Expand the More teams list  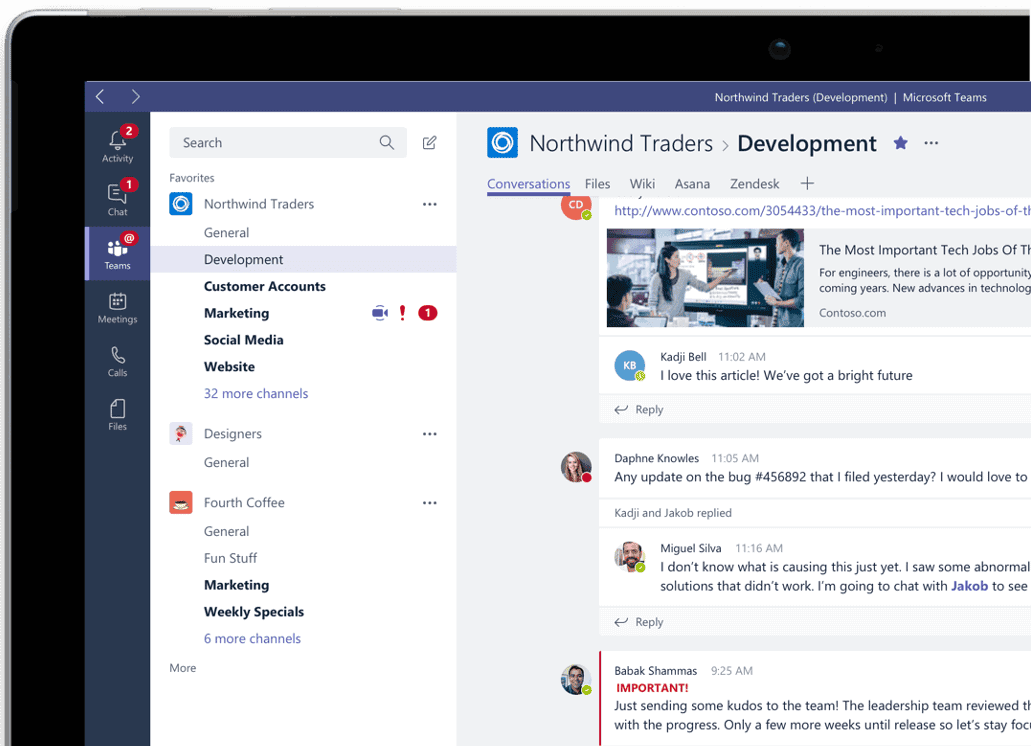[183, 668]
